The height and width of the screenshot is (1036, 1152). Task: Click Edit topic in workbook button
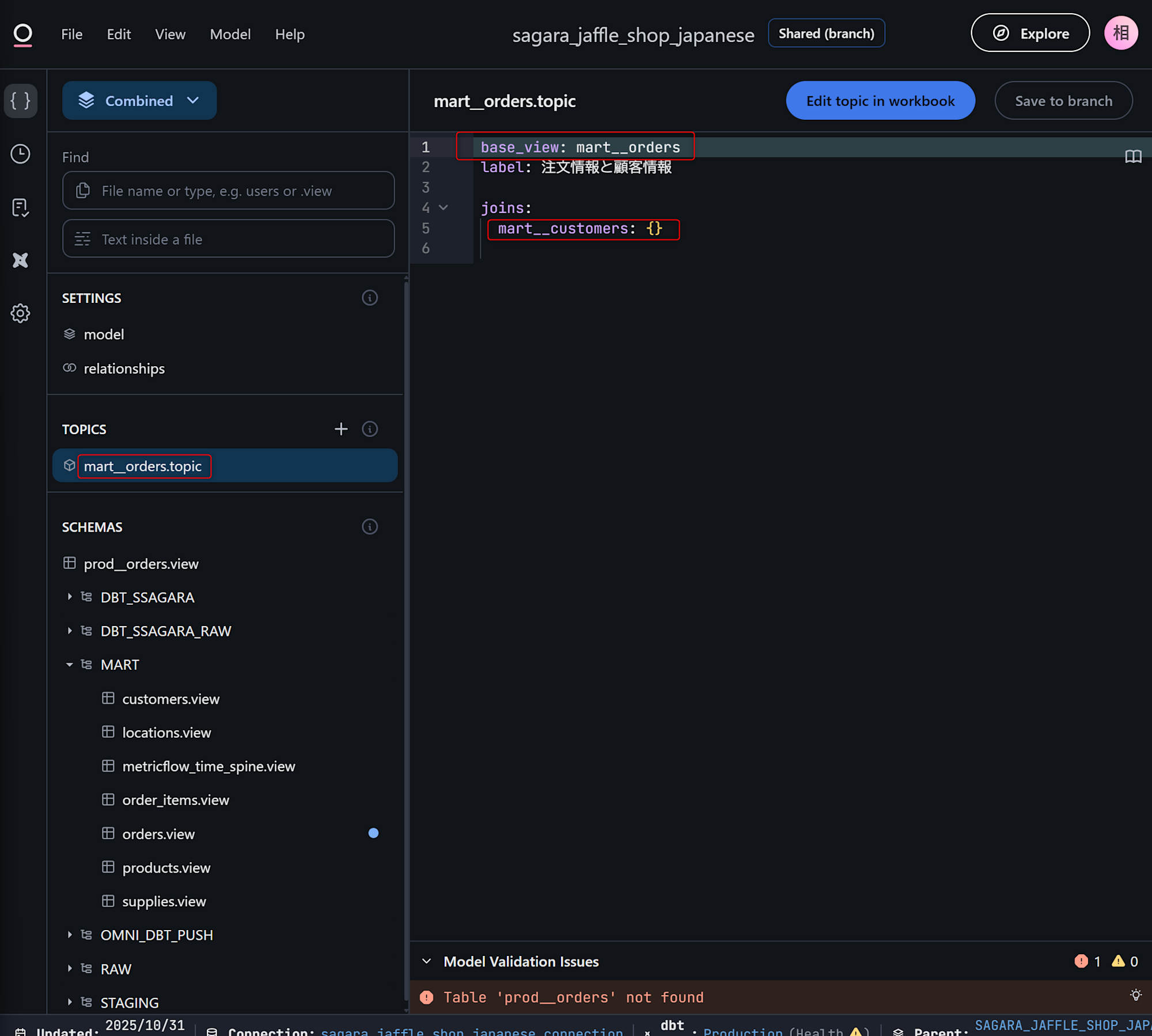tap(880, 101)
